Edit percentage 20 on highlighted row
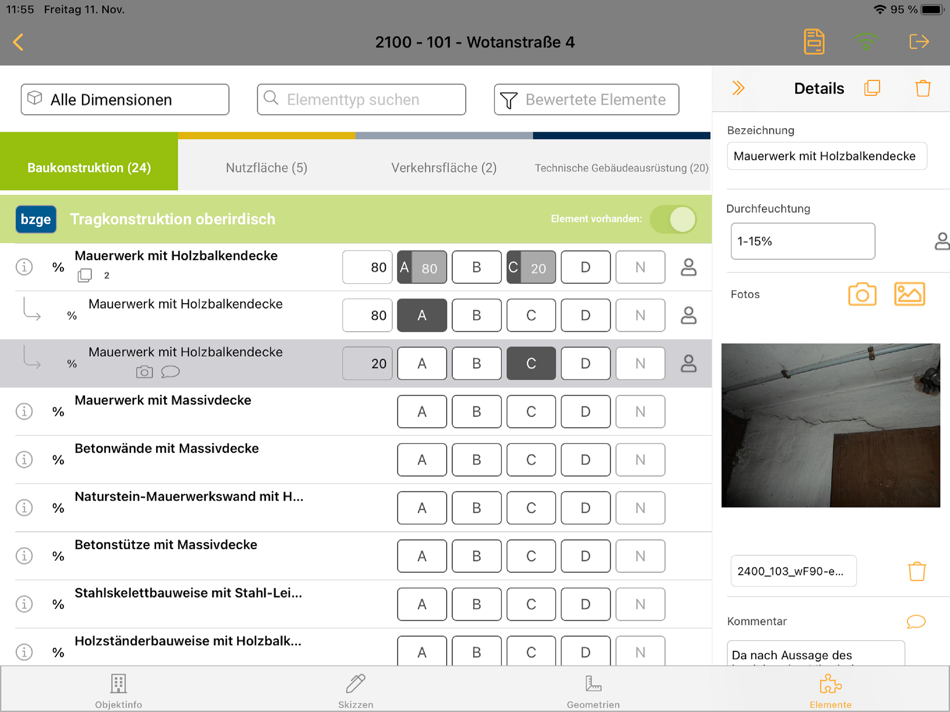The image size is (950, 712). coord(367,364)
